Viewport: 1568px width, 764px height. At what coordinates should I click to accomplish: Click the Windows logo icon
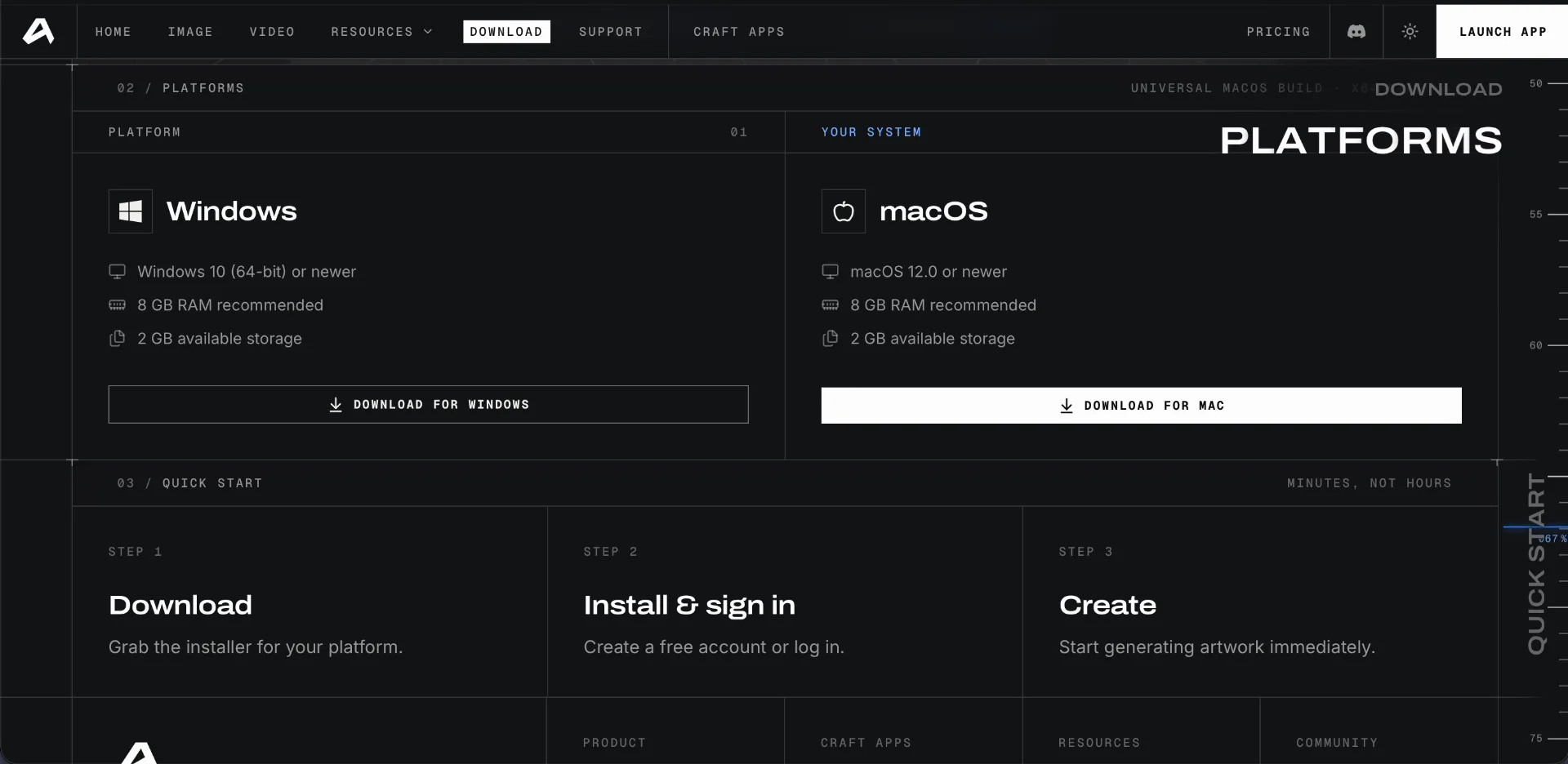pyautogui.click(x=131, y=211)
